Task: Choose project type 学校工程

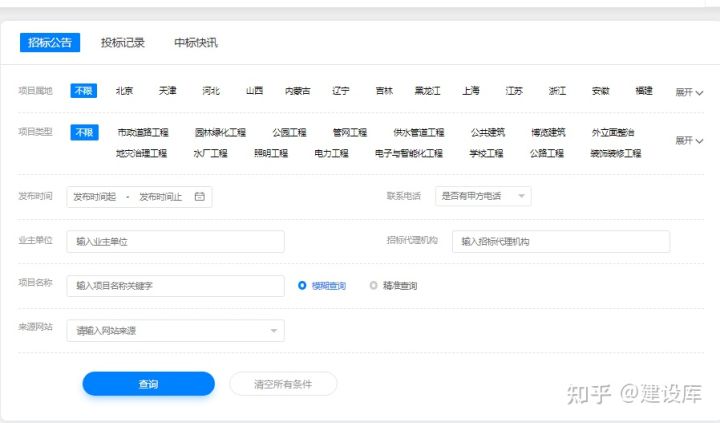Action: [x=486, y=153]
